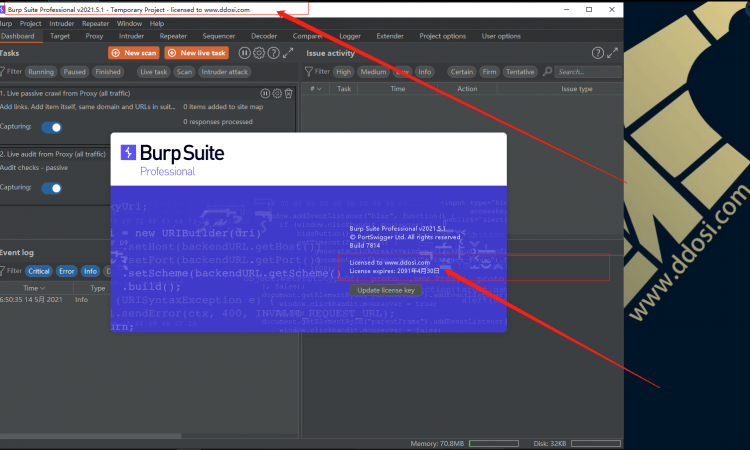750x450 pixels.
Task: Open task execution settings gear in Tasks header
Action: pyautogui.click(x=259, y=53)
